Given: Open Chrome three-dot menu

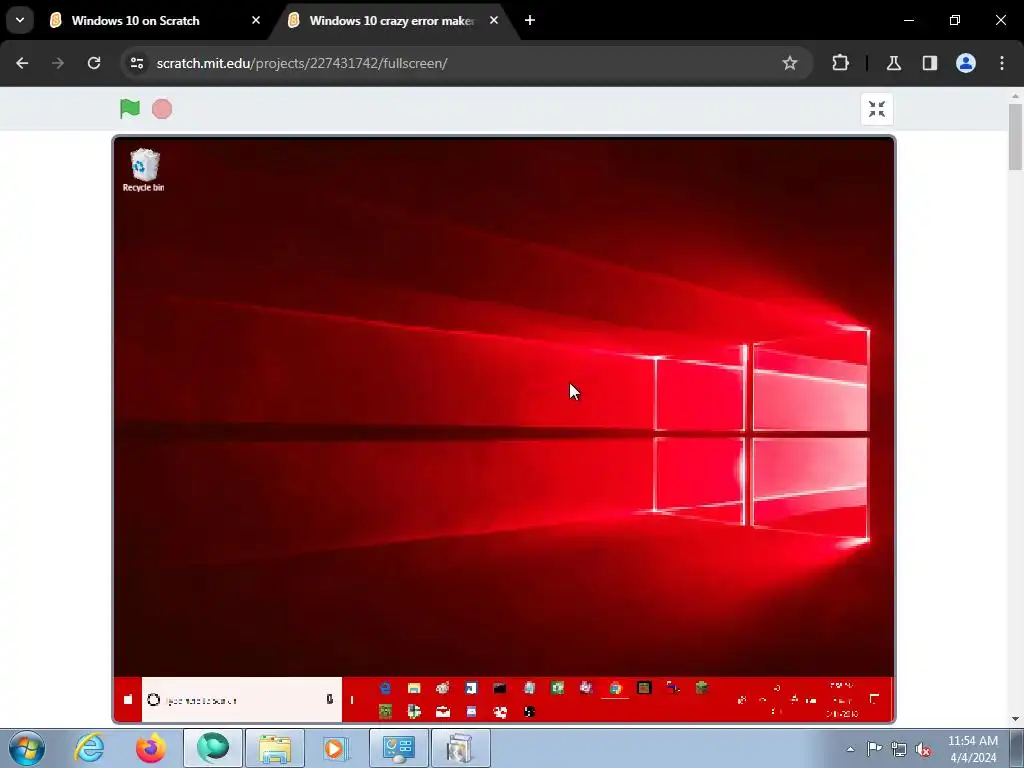Looking at the screenshot, I should point(1002,63).
